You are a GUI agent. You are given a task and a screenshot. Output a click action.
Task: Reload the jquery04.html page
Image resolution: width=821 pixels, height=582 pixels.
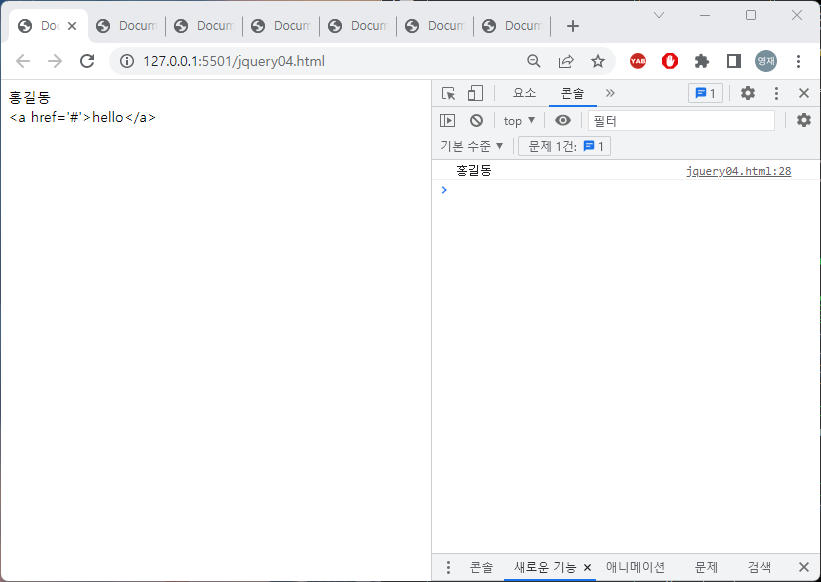coord(87,61)
